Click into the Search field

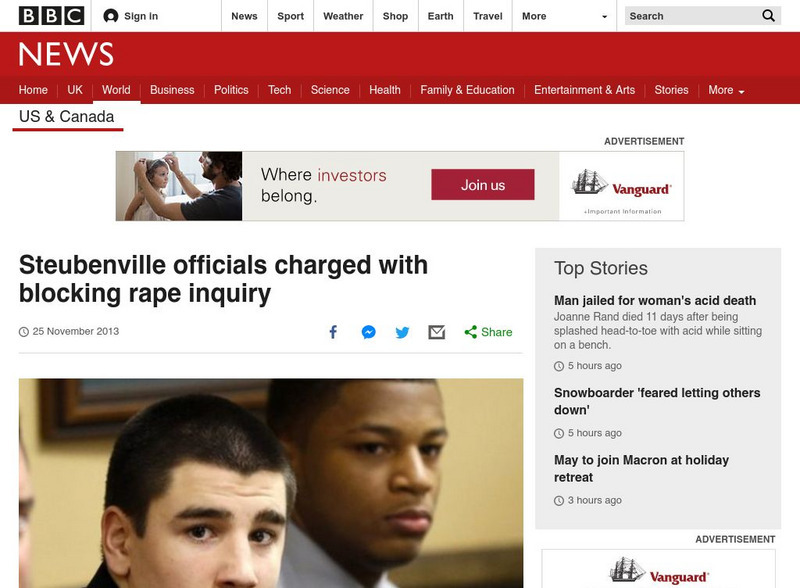pos(693,16)
